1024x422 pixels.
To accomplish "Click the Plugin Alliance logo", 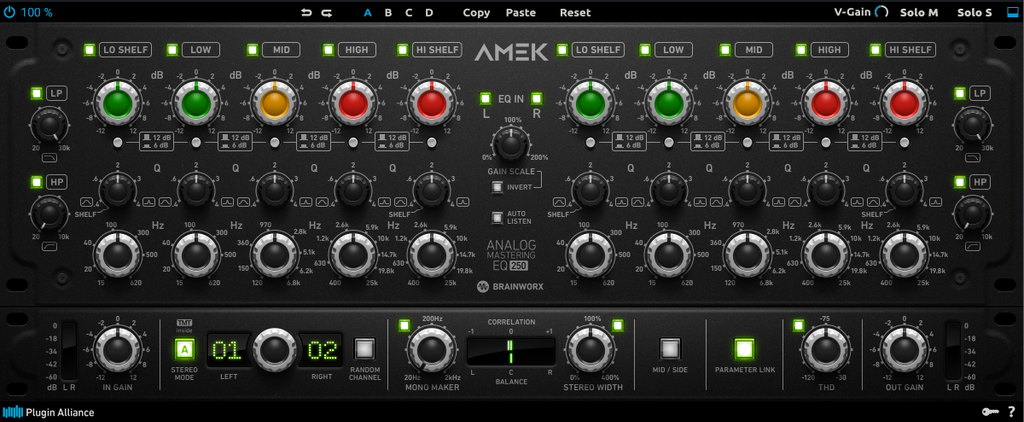I will (48, 412).
